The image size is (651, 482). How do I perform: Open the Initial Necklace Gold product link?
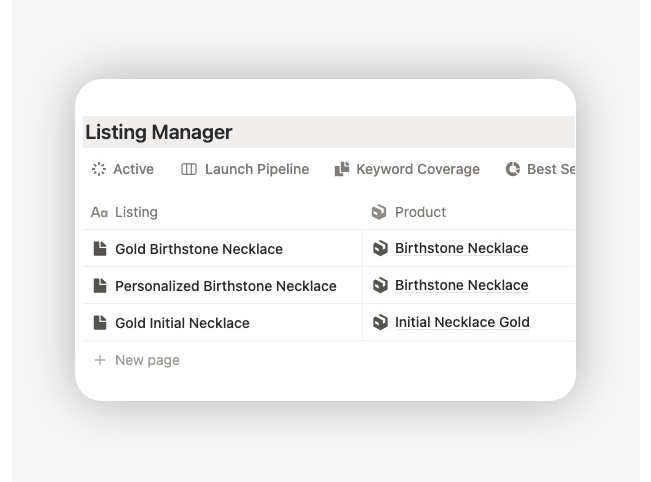462,322
